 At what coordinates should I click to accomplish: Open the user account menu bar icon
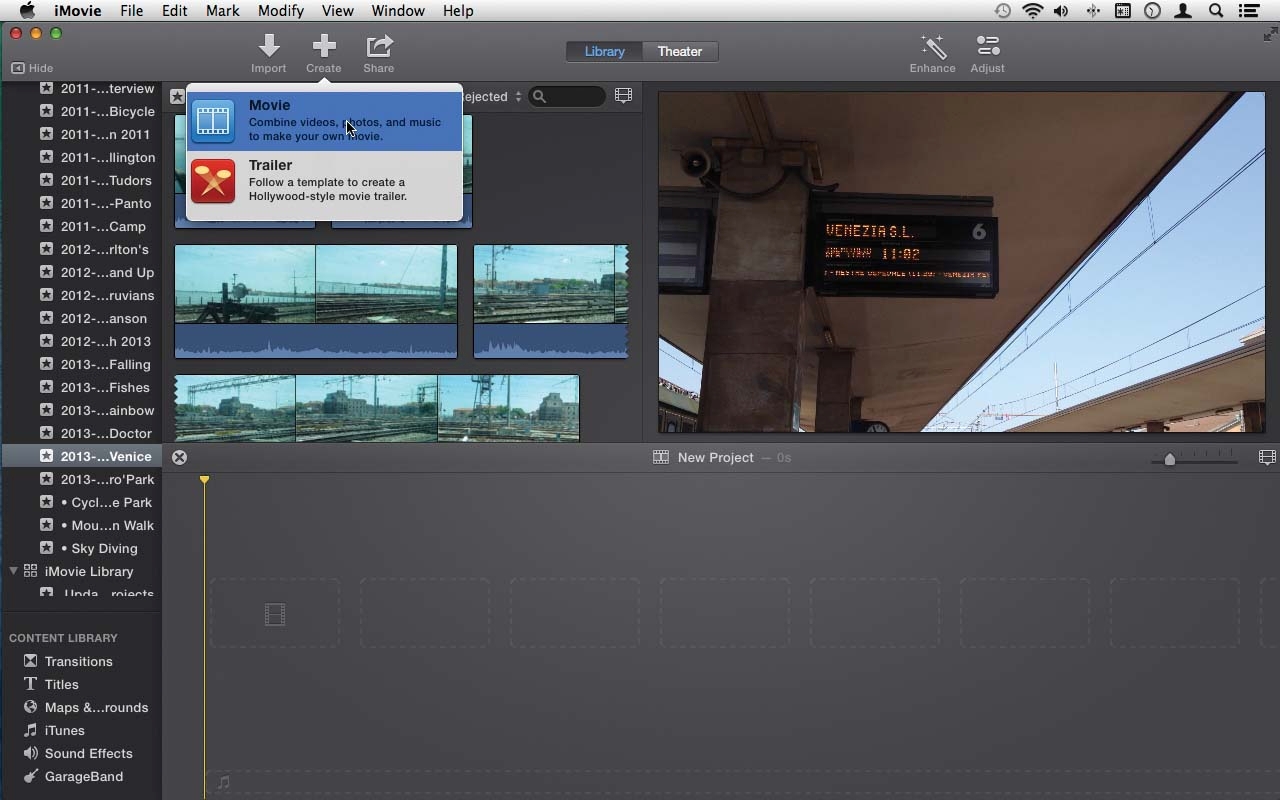coord(1185,11)
